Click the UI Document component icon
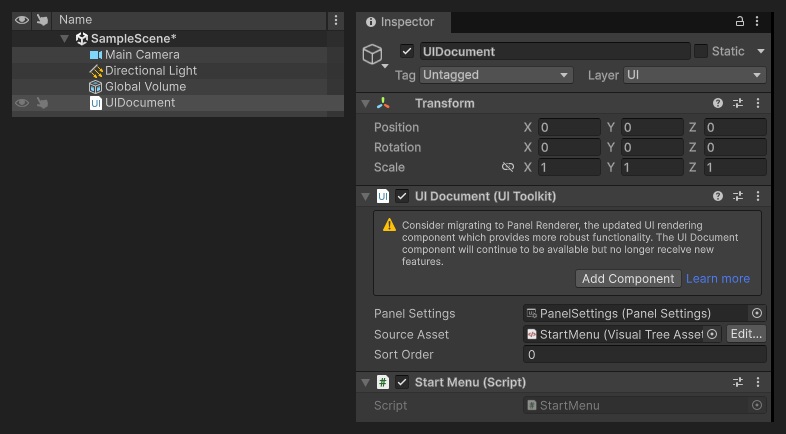This screenshot has height=434, width=786. coord(383,196)
